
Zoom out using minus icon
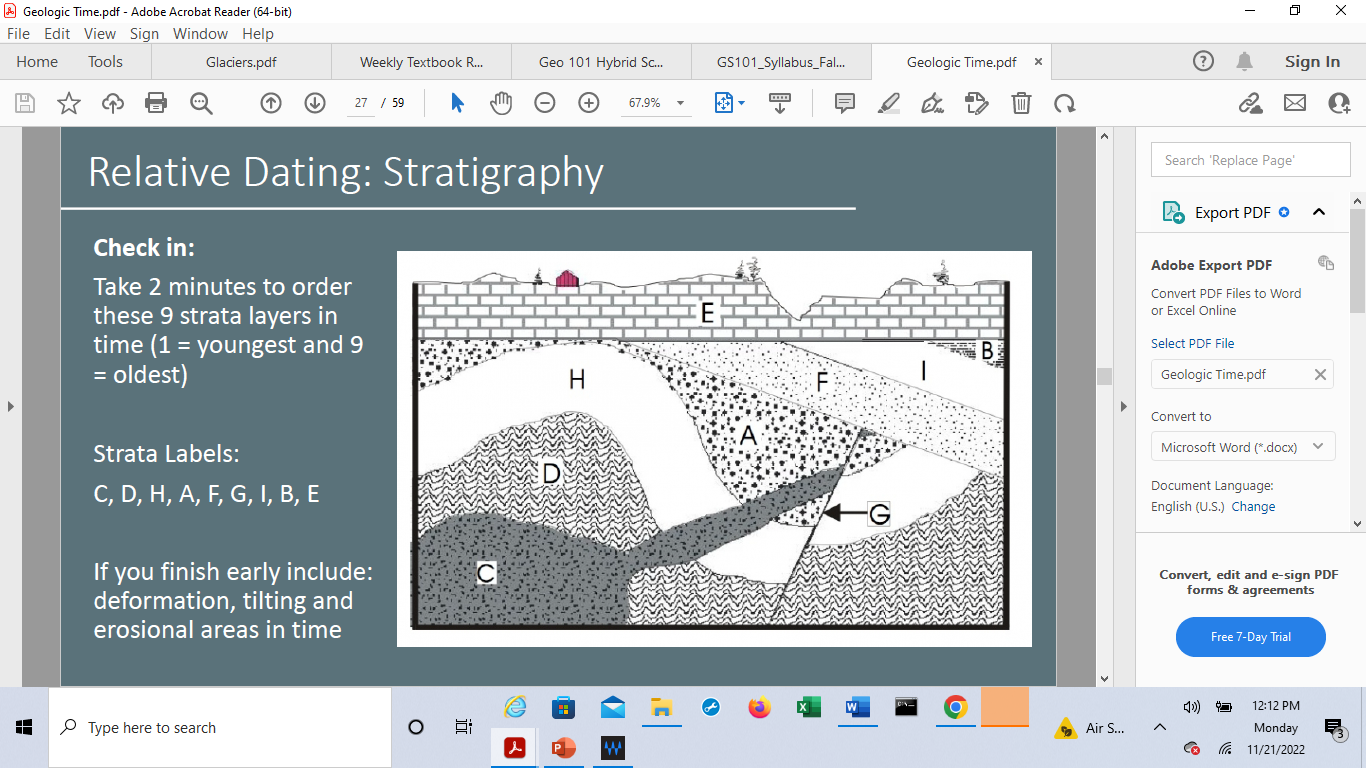coord(544,103)
